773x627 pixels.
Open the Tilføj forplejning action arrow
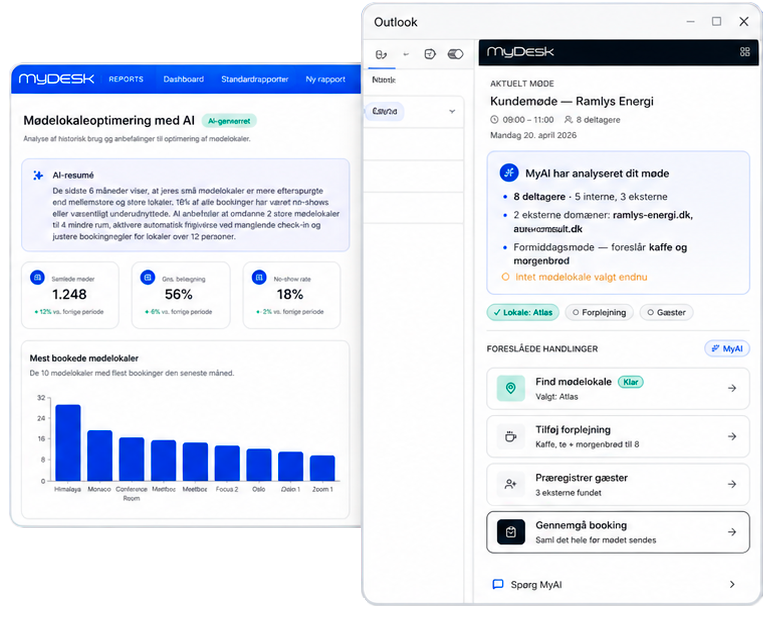732,436
